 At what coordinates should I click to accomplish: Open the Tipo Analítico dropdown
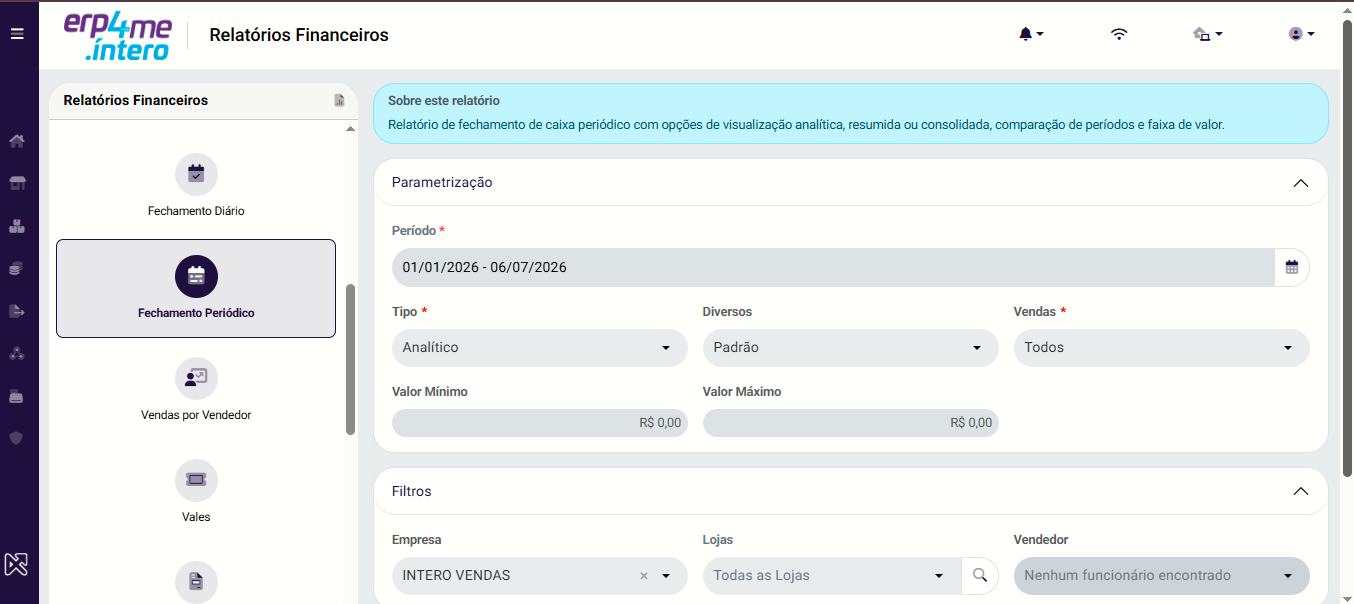[x=540, y=348]
